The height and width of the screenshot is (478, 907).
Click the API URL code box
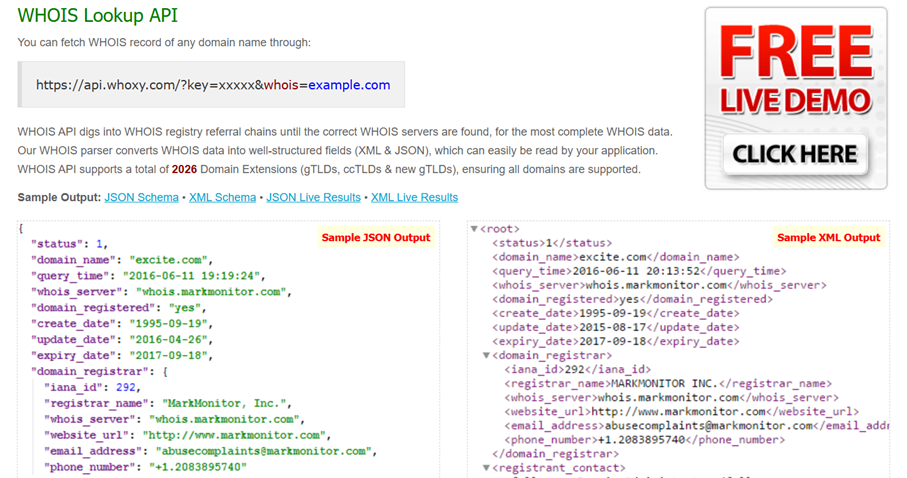[211, 84]
